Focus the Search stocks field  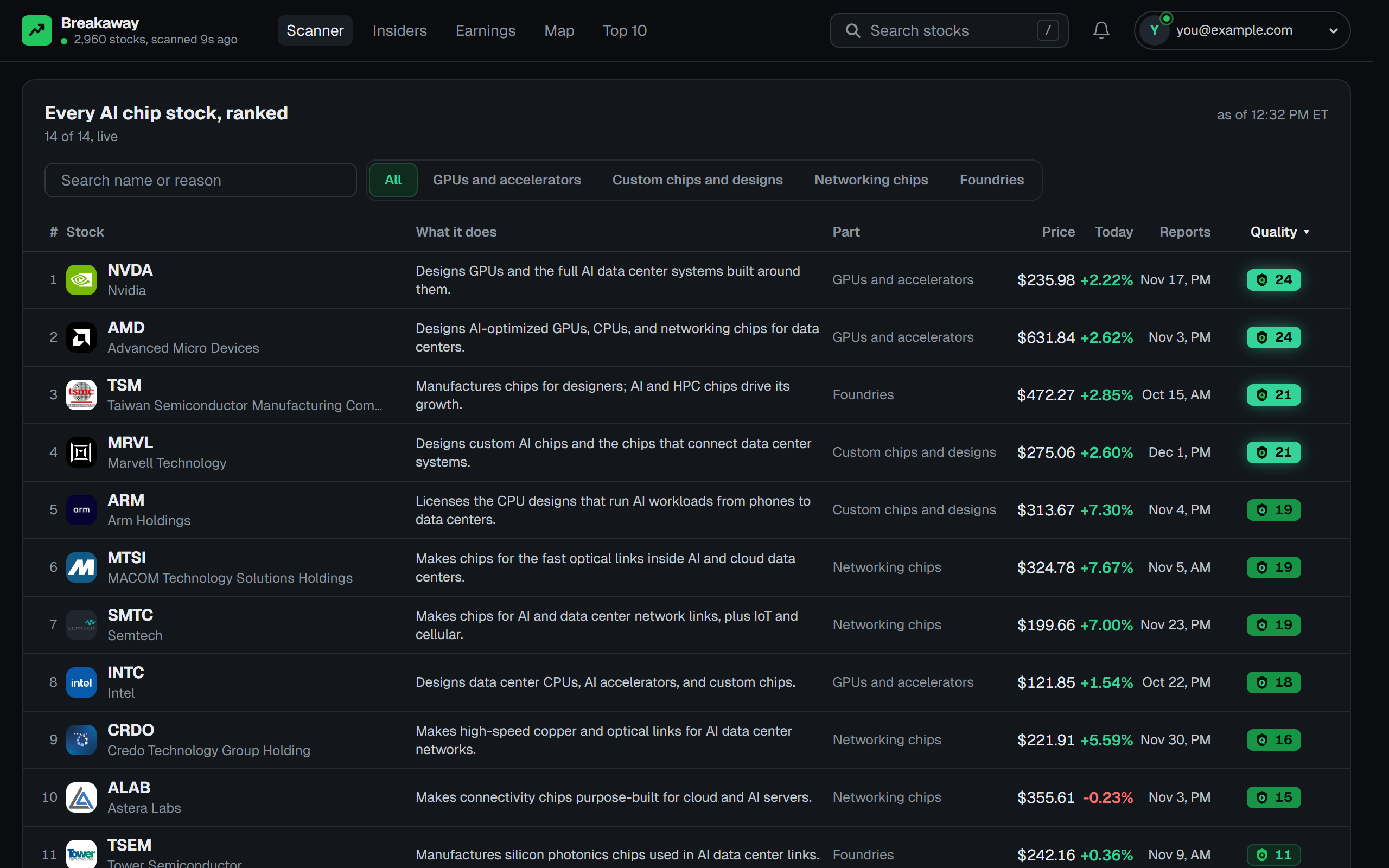tap(949, 30)
